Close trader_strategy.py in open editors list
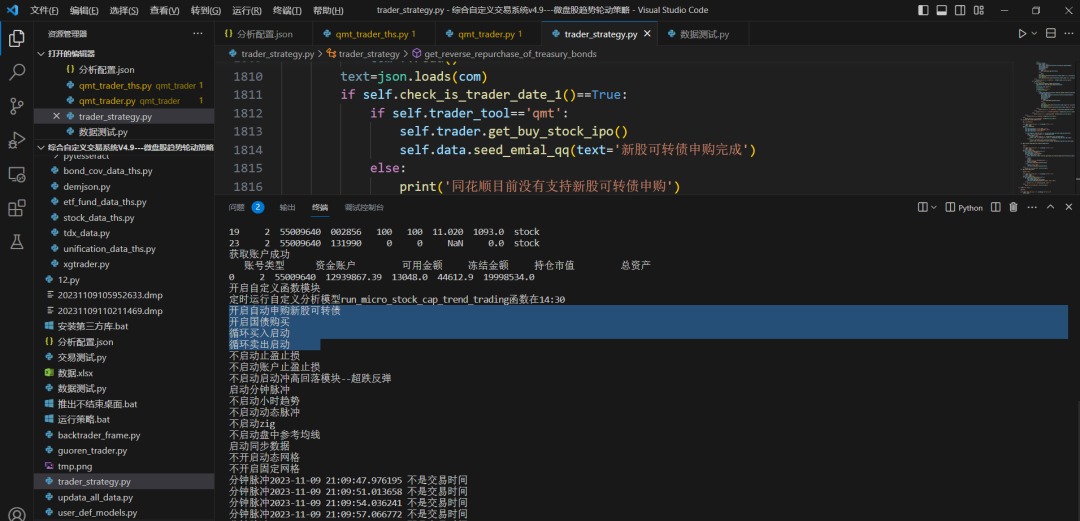Viewport: 1080px width, 521px height. 56,116
